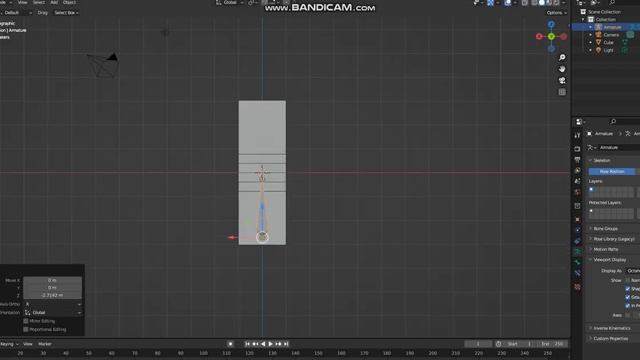Viewport: 640px width, 360px height.
Task: Uncheck the Group Colors checkbox under Show
Action: [x=628, y=297]
